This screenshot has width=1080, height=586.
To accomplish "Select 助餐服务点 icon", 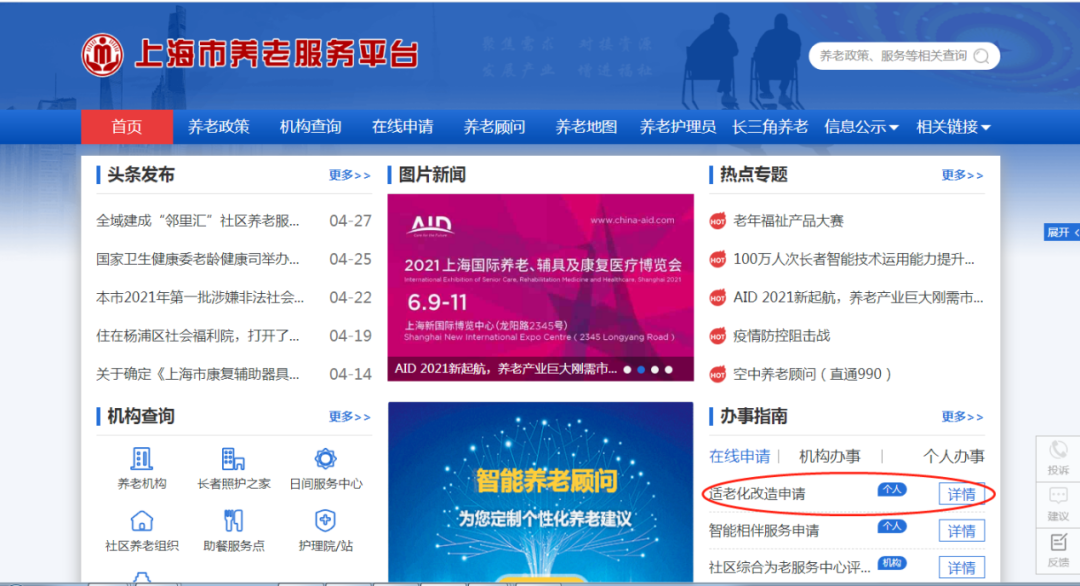I will click(233, 521).
